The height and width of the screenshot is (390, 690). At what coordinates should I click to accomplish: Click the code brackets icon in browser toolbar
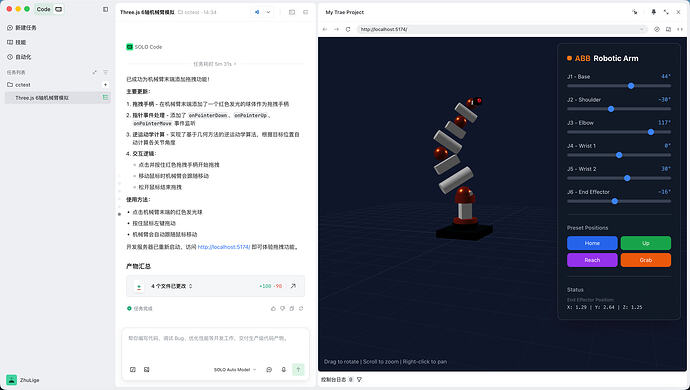680,29
